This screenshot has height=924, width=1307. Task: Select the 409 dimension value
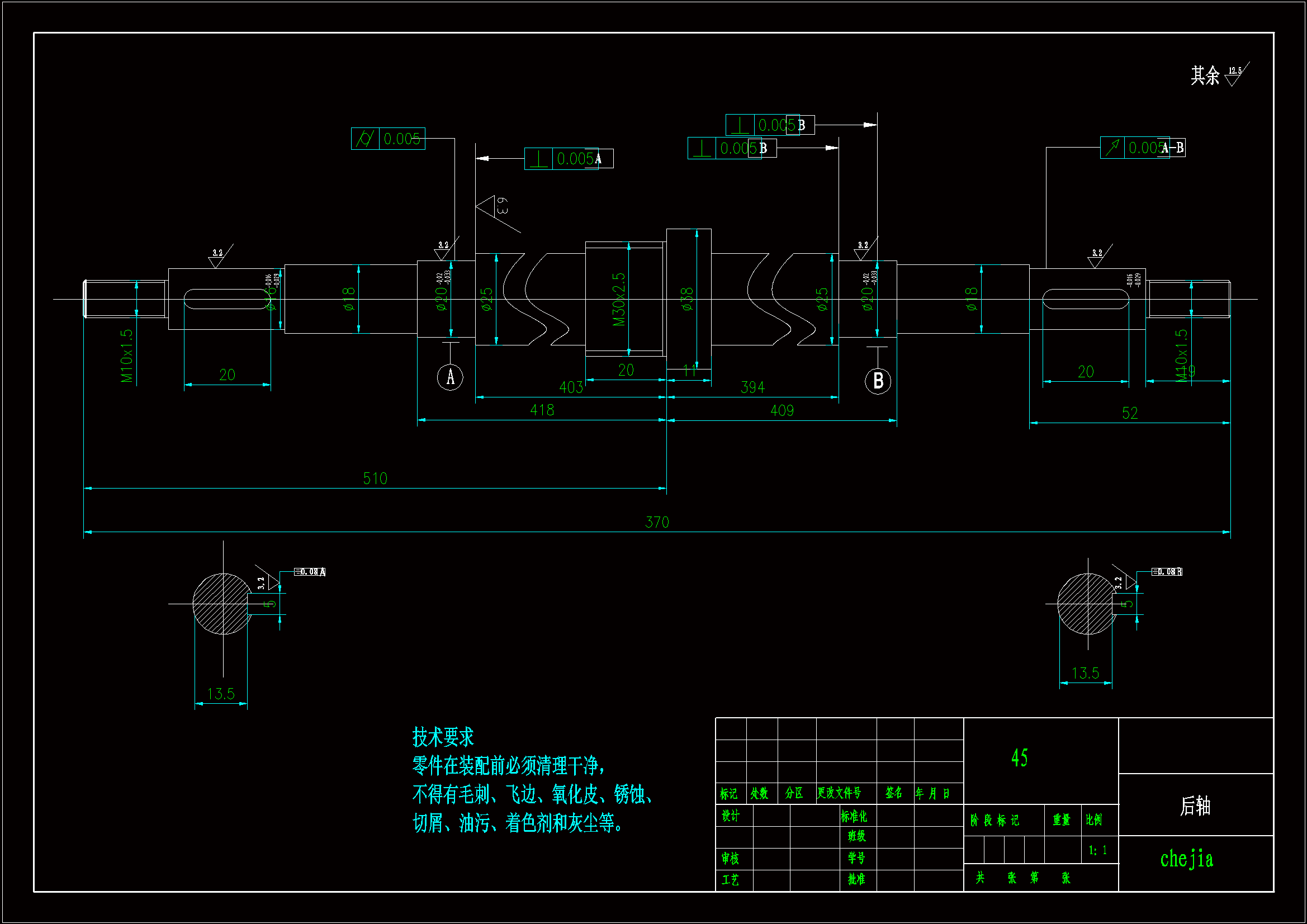[x=782, y=410]
